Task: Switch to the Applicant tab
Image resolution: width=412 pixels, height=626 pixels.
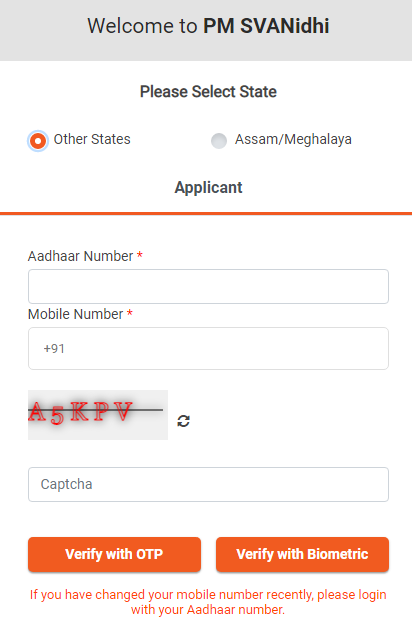Action: point(208,187)
